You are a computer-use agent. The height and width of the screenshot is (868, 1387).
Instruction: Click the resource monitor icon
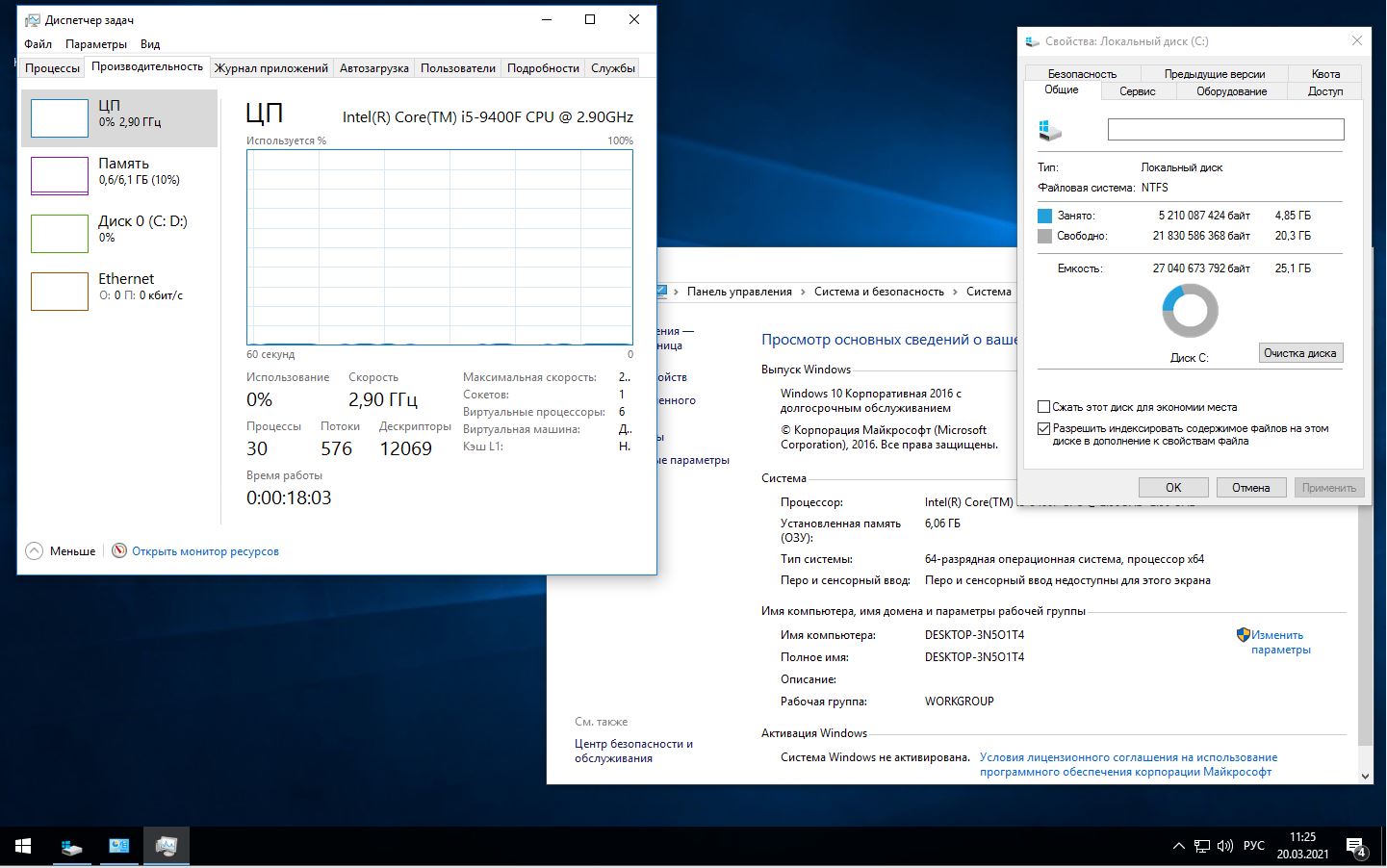tap(119, 551)
